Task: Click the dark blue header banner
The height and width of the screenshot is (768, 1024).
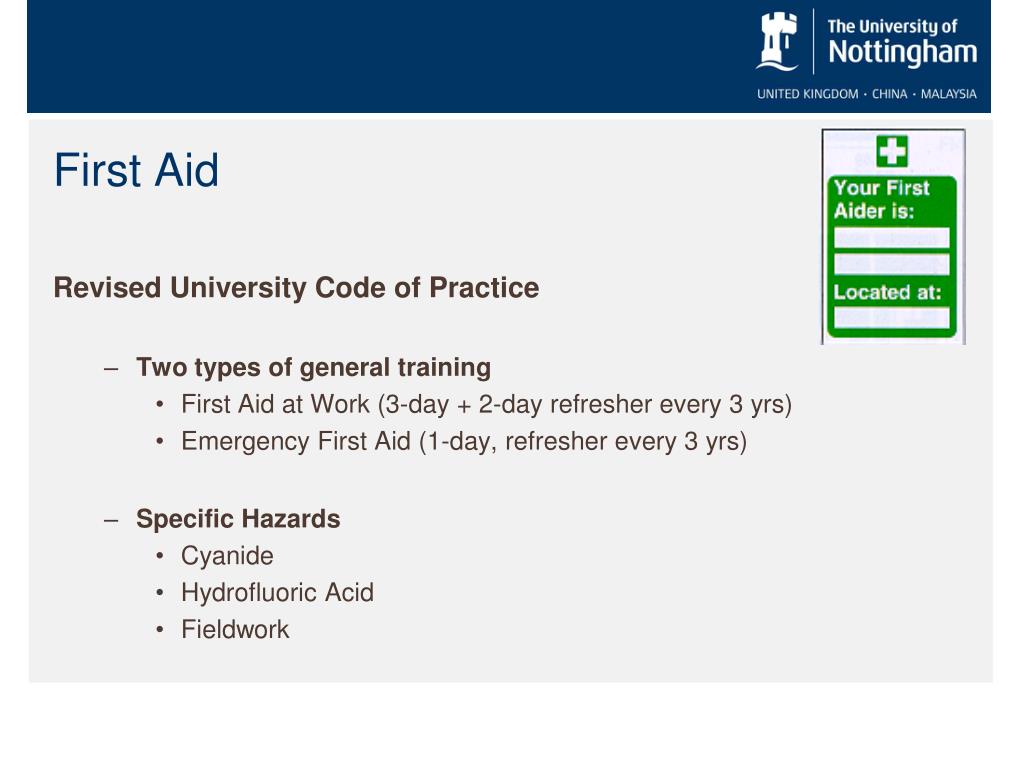Action: (x=509, y=56)
